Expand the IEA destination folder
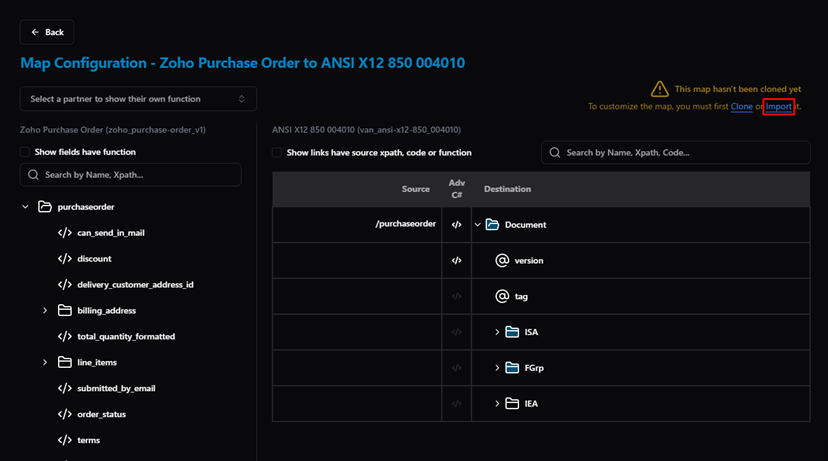The height and width of the screenshot is (461, 828). (497, 404)
